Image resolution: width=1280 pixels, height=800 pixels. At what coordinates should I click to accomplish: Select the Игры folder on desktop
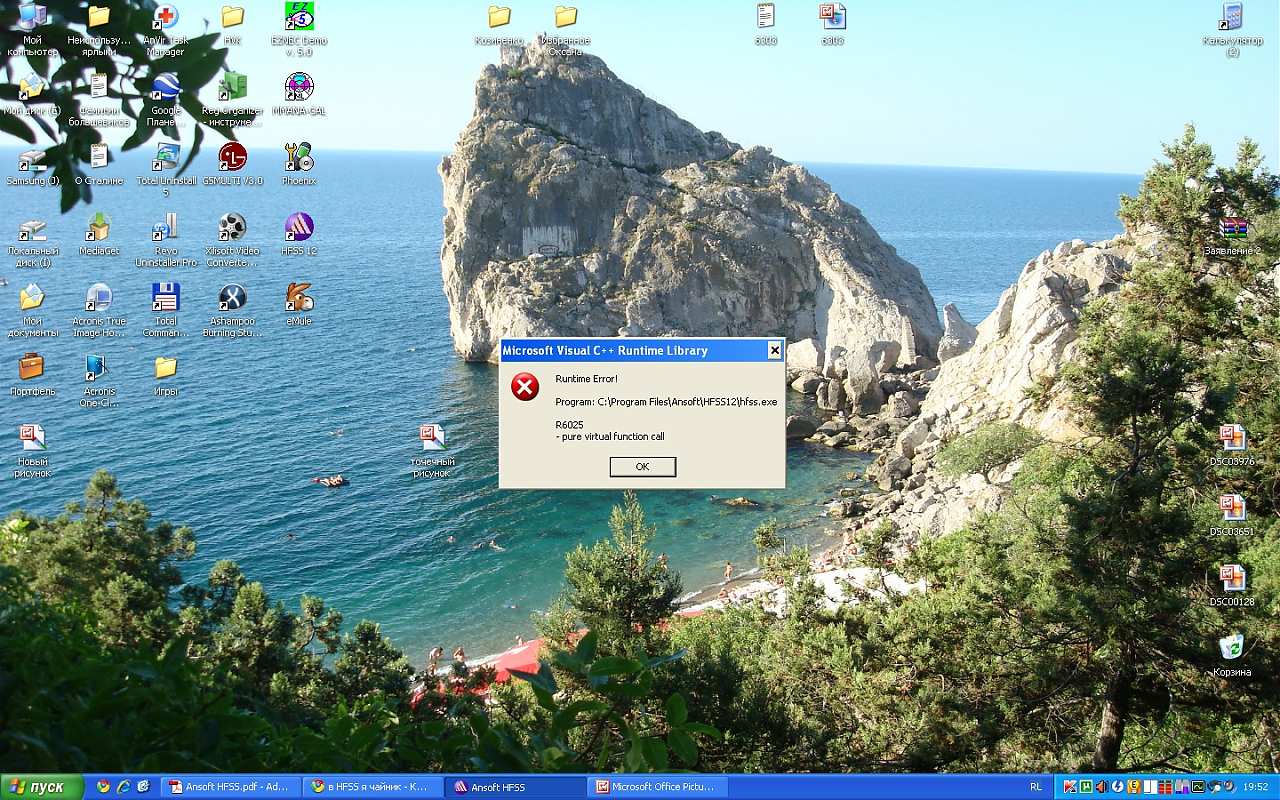165,374
